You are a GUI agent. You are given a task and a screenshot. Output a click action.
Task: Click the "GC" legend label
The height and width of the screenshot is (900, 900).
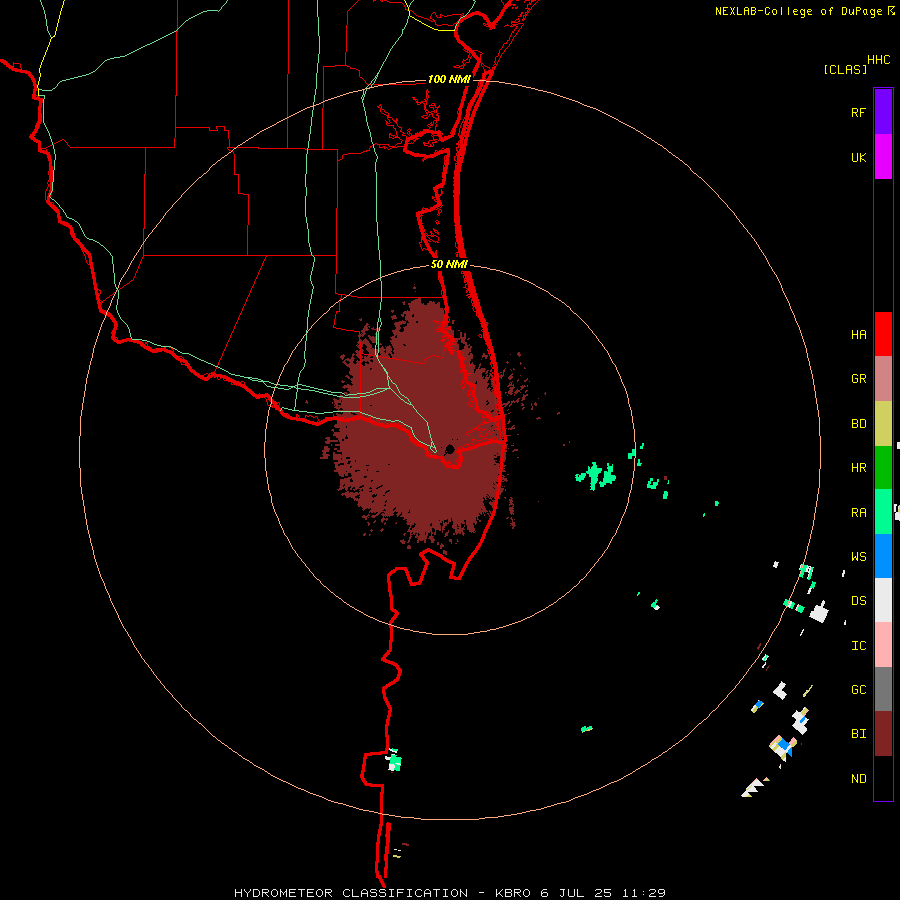click(858, 690)
